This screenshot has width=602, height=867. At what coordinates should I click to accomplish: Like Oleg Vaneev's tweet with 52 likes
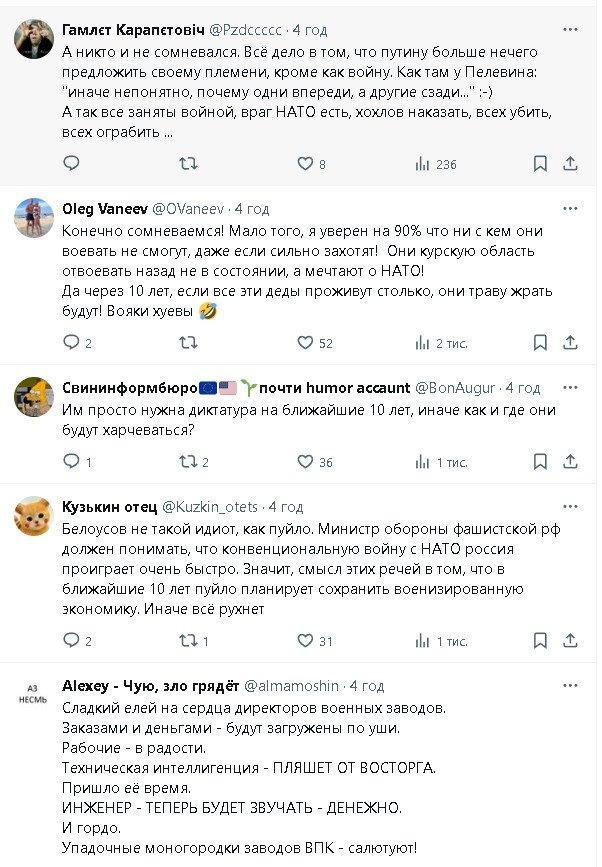tap(306, 343)
